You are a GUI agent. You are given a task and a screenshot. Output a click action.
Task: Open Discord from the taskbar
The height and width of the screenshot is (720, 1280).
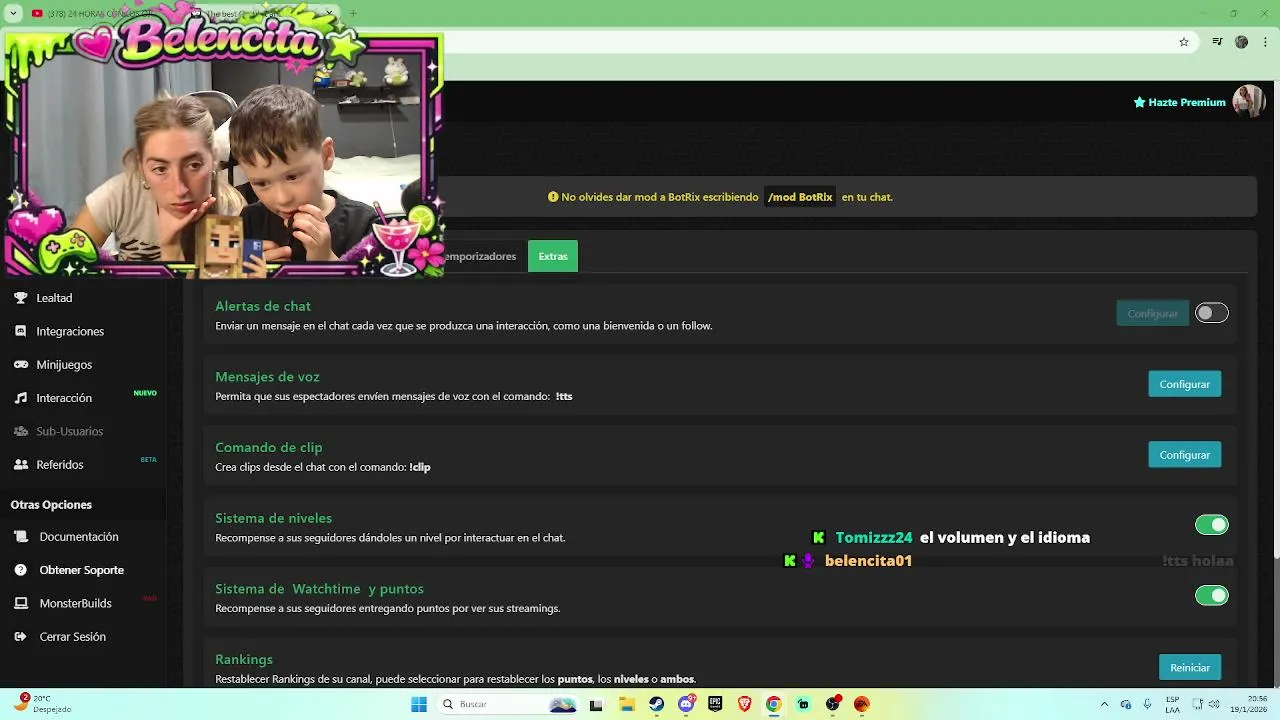pos(686,704)
